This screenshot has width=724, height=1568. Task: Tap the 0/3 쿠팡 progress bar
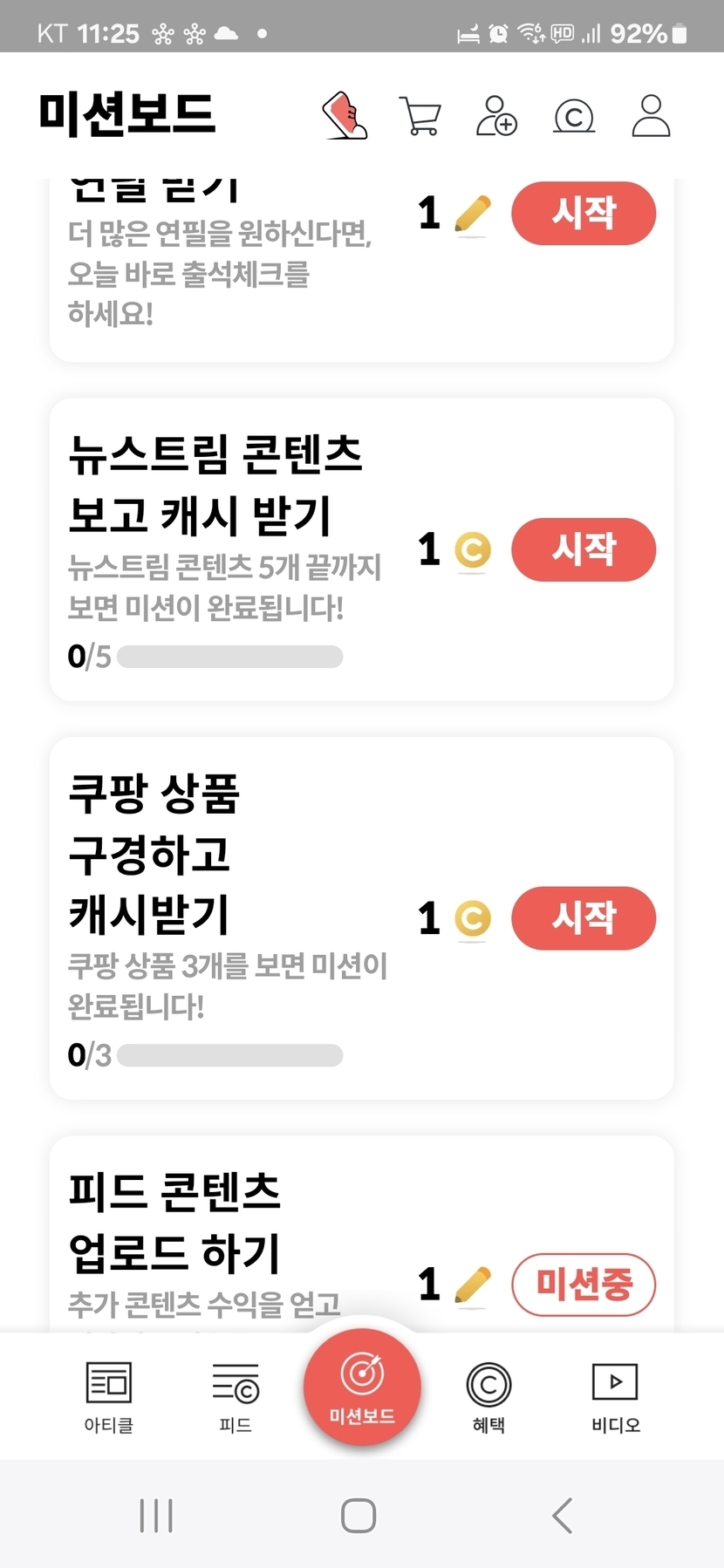point(229,1055)
